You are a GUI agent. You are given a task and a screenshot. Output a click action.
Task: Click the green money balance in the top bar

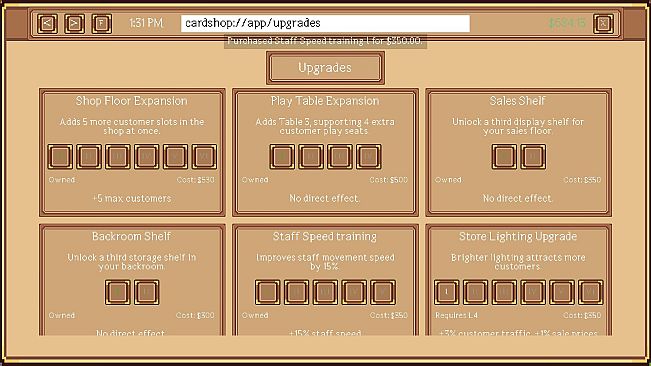click(567, 23)
